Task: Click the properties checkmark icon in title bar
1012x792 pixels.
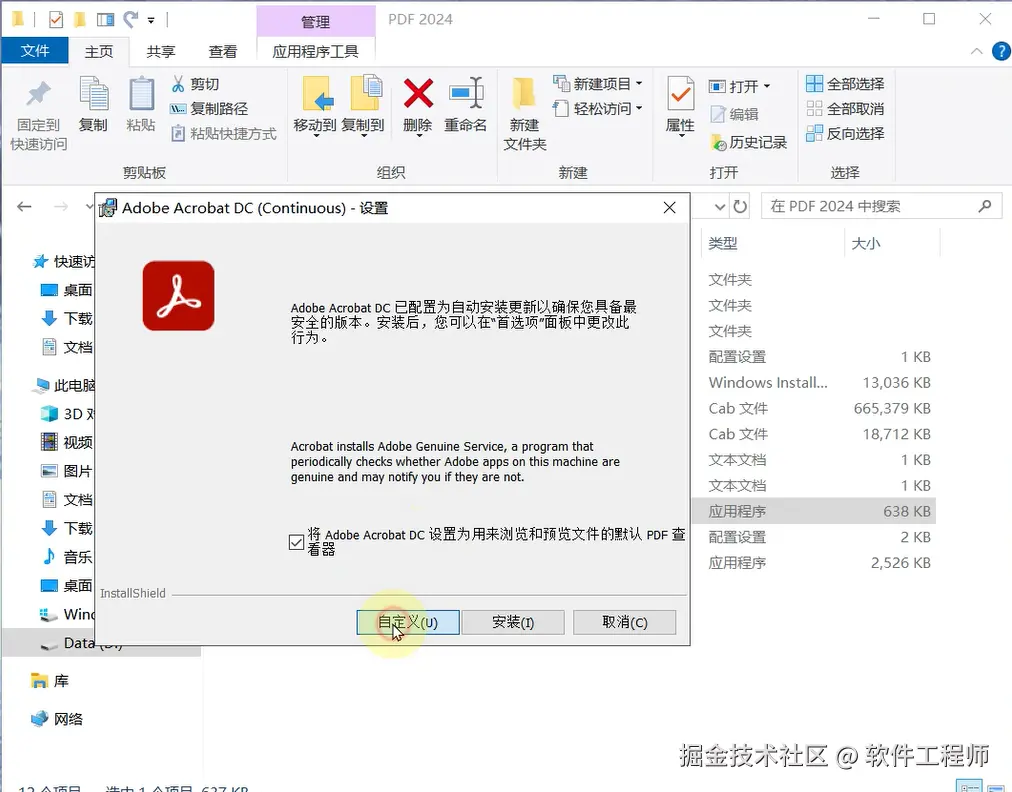Action: pos(56,20)
